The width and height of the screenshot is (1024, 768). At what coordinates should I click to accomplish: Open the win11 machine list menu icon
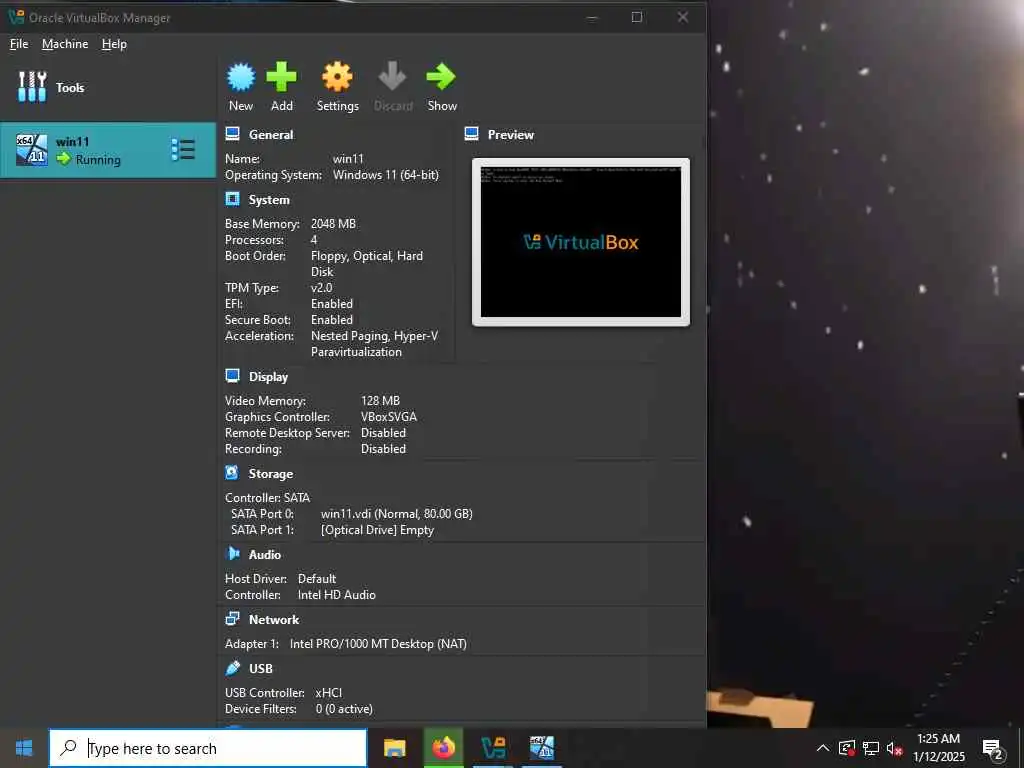tap(183, 150)
